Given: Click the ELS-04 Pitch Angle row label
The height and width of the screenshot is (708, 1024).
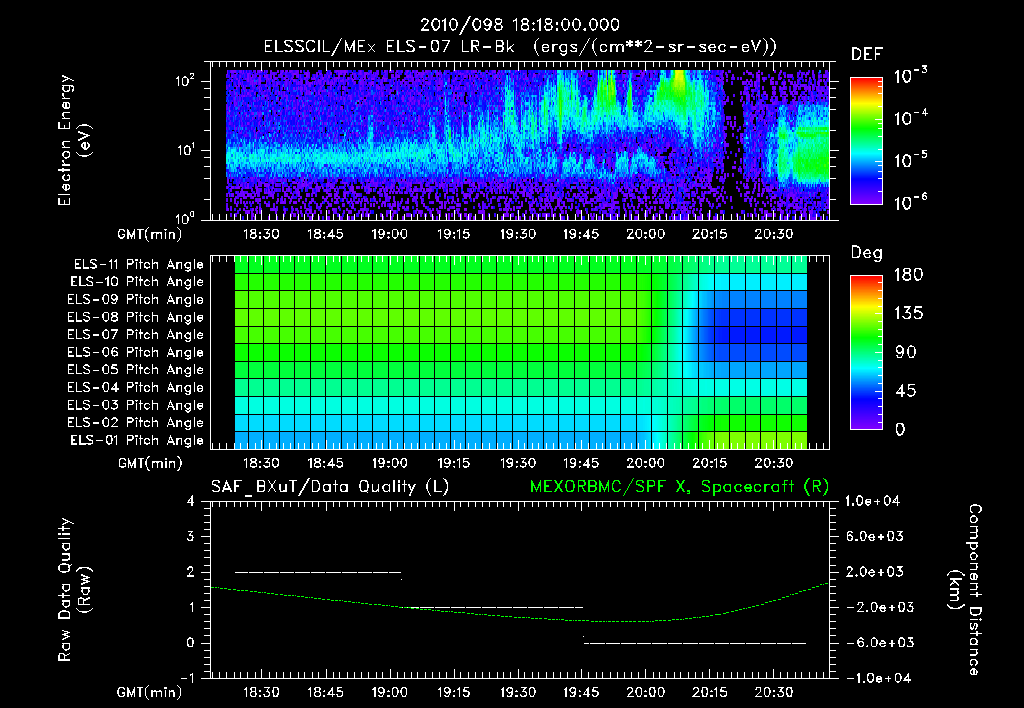Looking at the screenshot, I should [135, 387].
